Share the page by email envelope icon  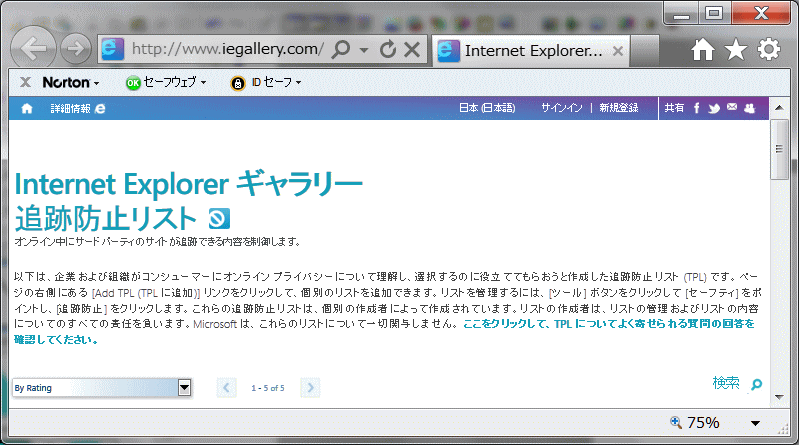click(x=732, y=107)
